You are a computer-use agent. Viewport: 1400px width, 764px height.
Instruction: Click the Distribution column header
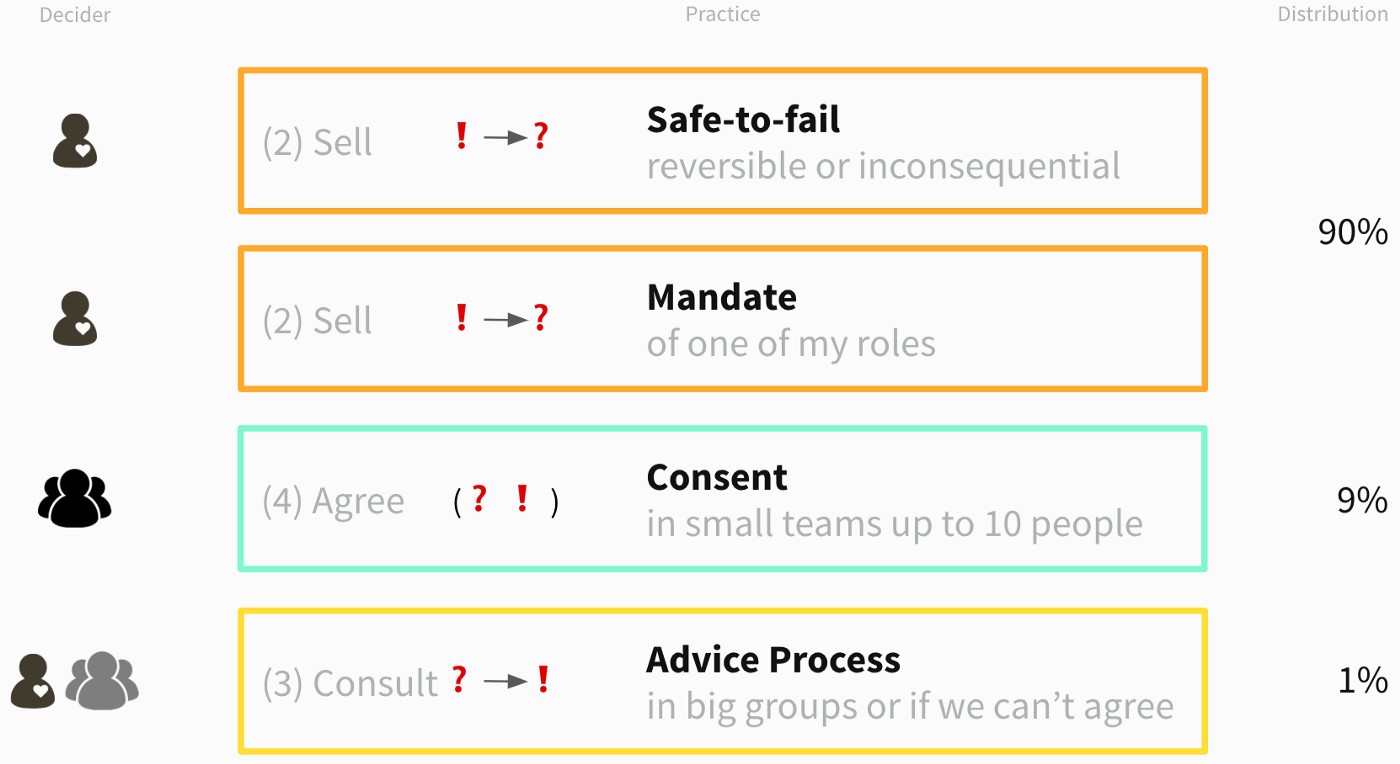[x=1333, y=15]
